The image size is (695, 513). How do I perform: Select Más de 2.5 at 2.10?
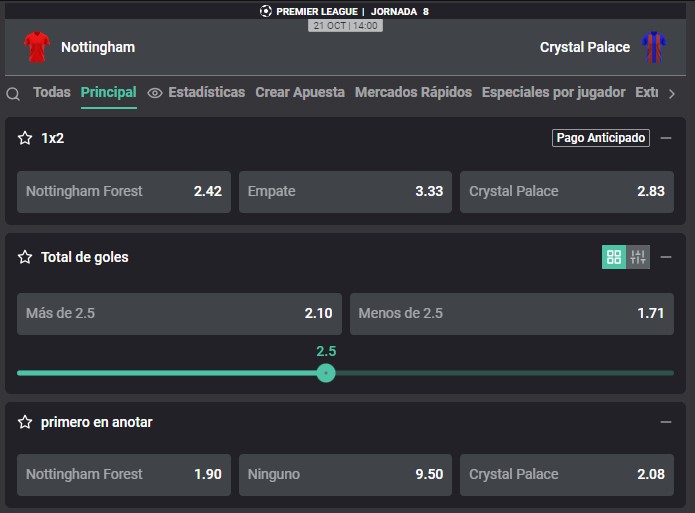point(179,313)
